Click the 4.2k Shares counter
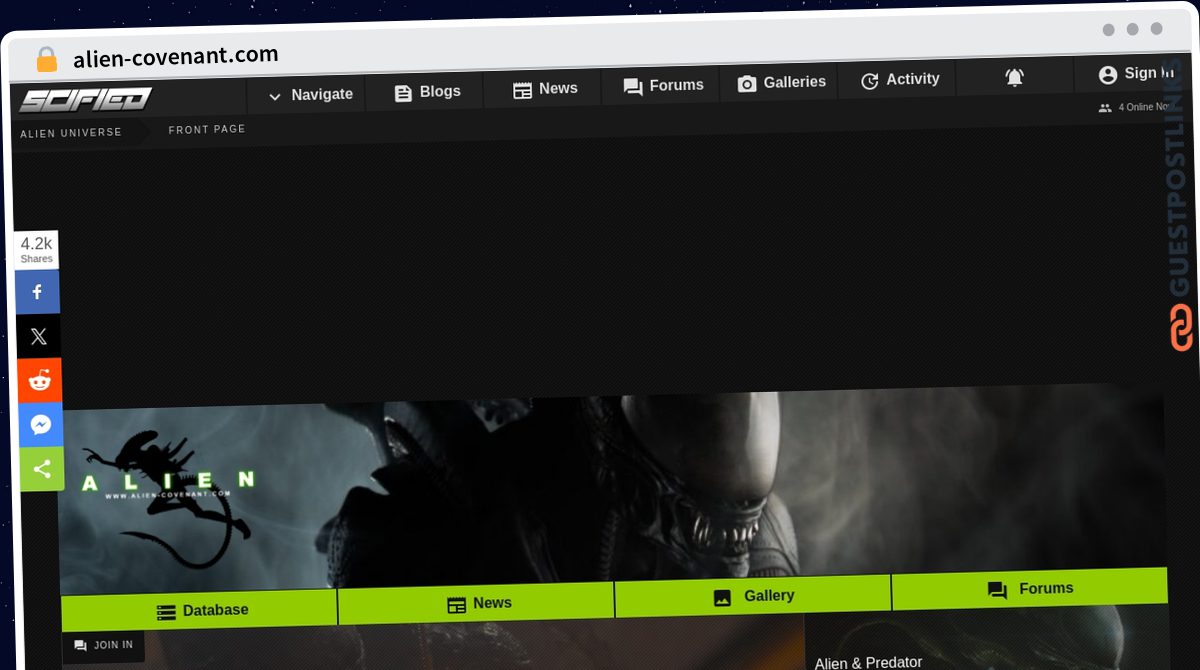The height and width of the screenshot is (670, 1200). tap(36, 250)
